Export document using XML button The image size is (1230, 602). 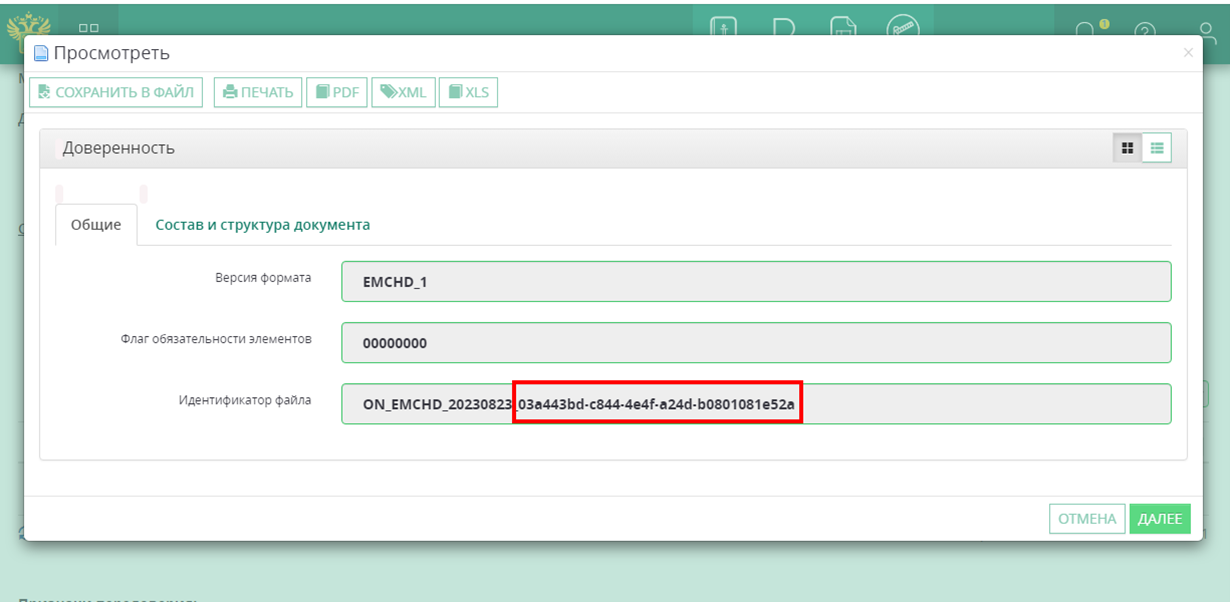pos(403,92)
